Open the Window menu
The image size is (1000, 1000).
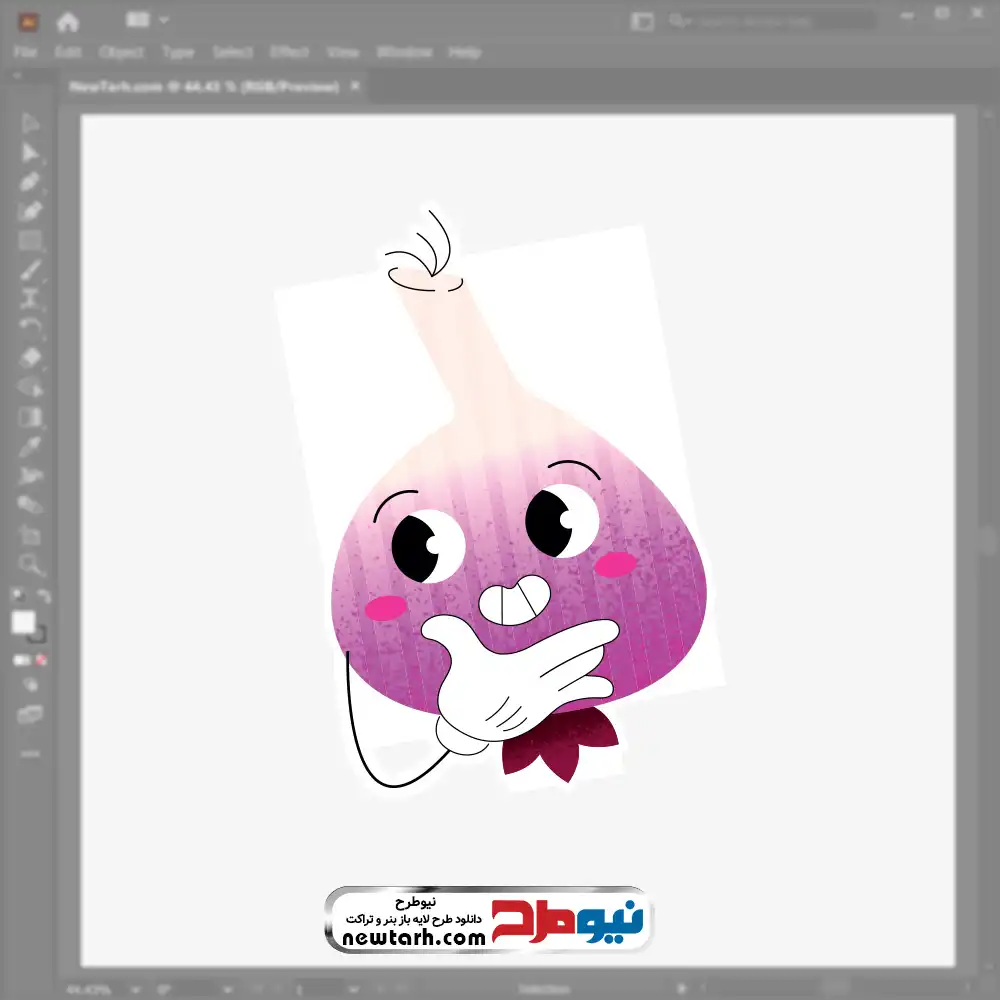404,52
